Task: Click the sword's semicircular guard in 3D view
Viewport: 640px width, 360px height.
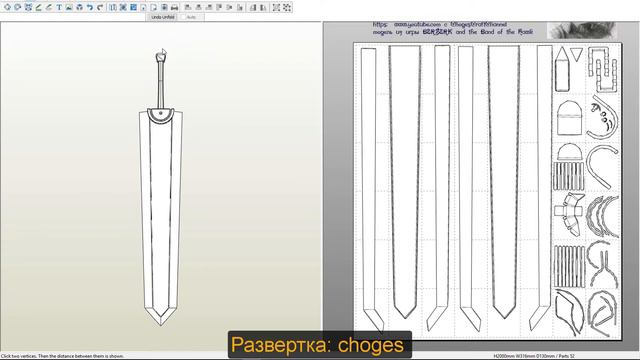Action: point(160,116)
